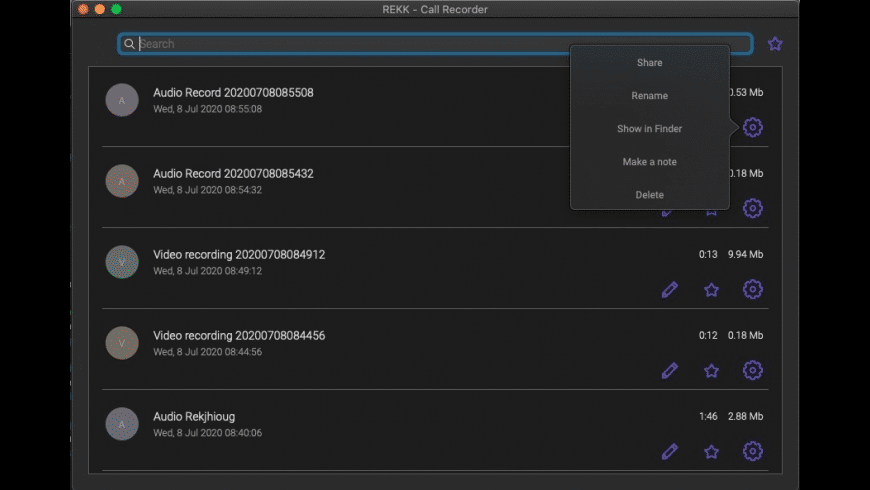The image size is (870, 490).
Task: Open gear settings for Audio Rekjhioug
Action: 752,451
